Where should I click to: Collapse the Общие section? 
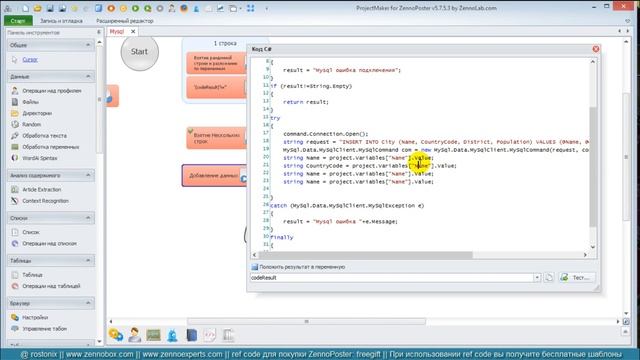point(88,45)
